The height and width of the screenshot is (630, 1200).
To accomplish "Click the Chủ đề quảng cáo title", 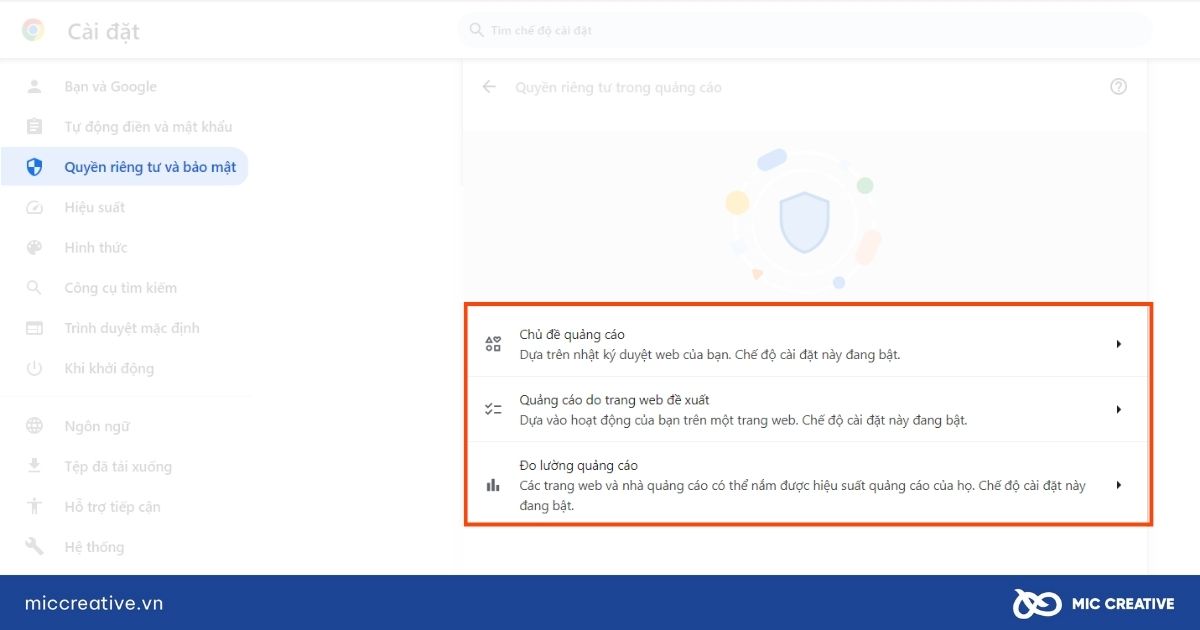I will [572, 334].
